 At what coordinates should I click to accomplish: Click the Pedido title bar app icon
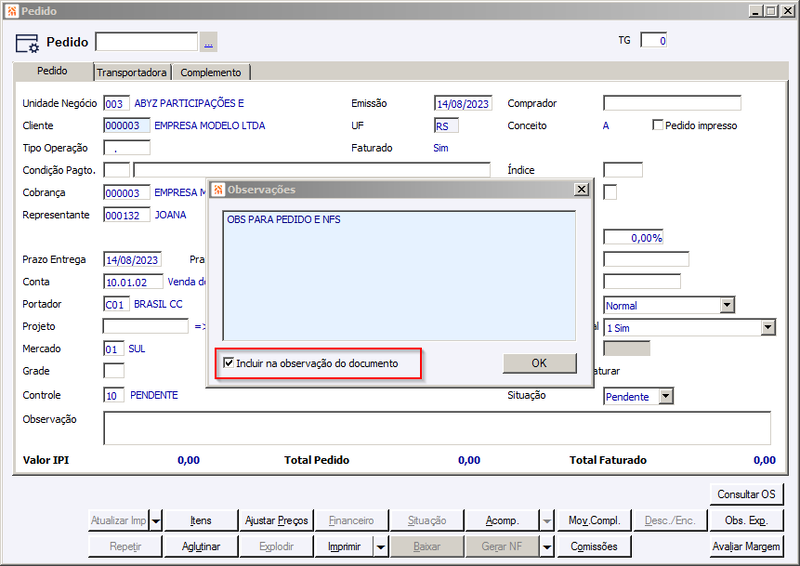click(12, 11)
